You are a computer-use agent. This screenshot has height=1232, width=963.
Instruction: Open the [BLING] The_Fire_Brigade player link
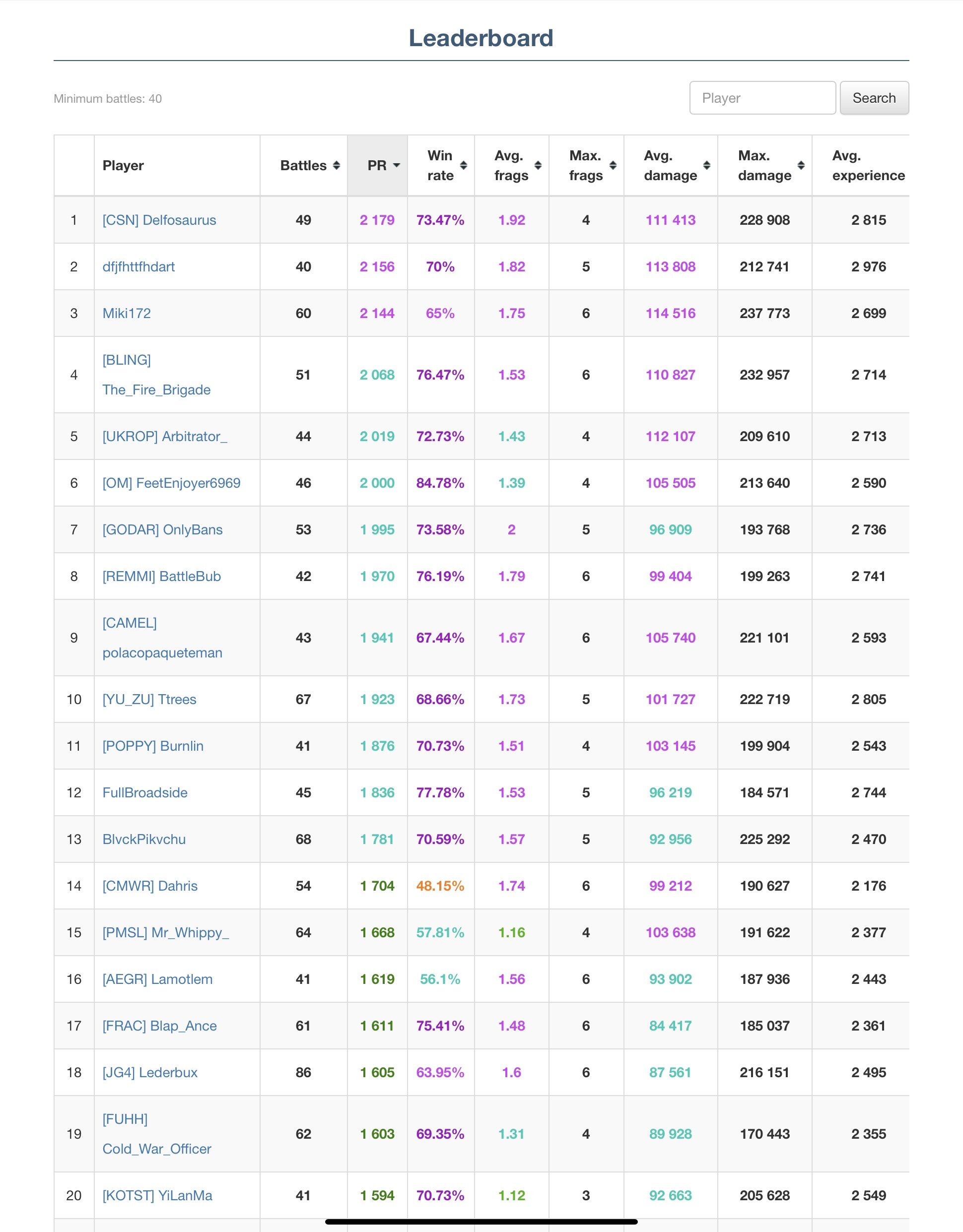156,390
